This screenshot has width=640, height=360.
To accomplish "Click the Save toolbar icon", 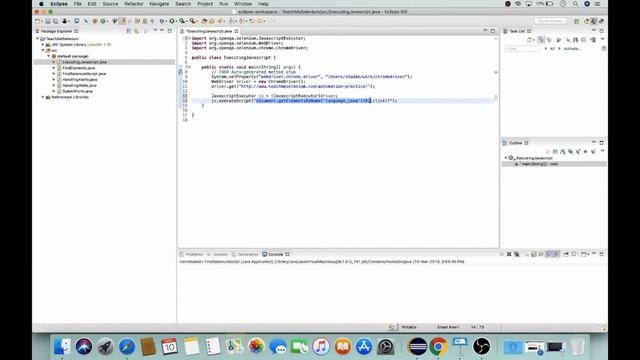I will point(48,21).
